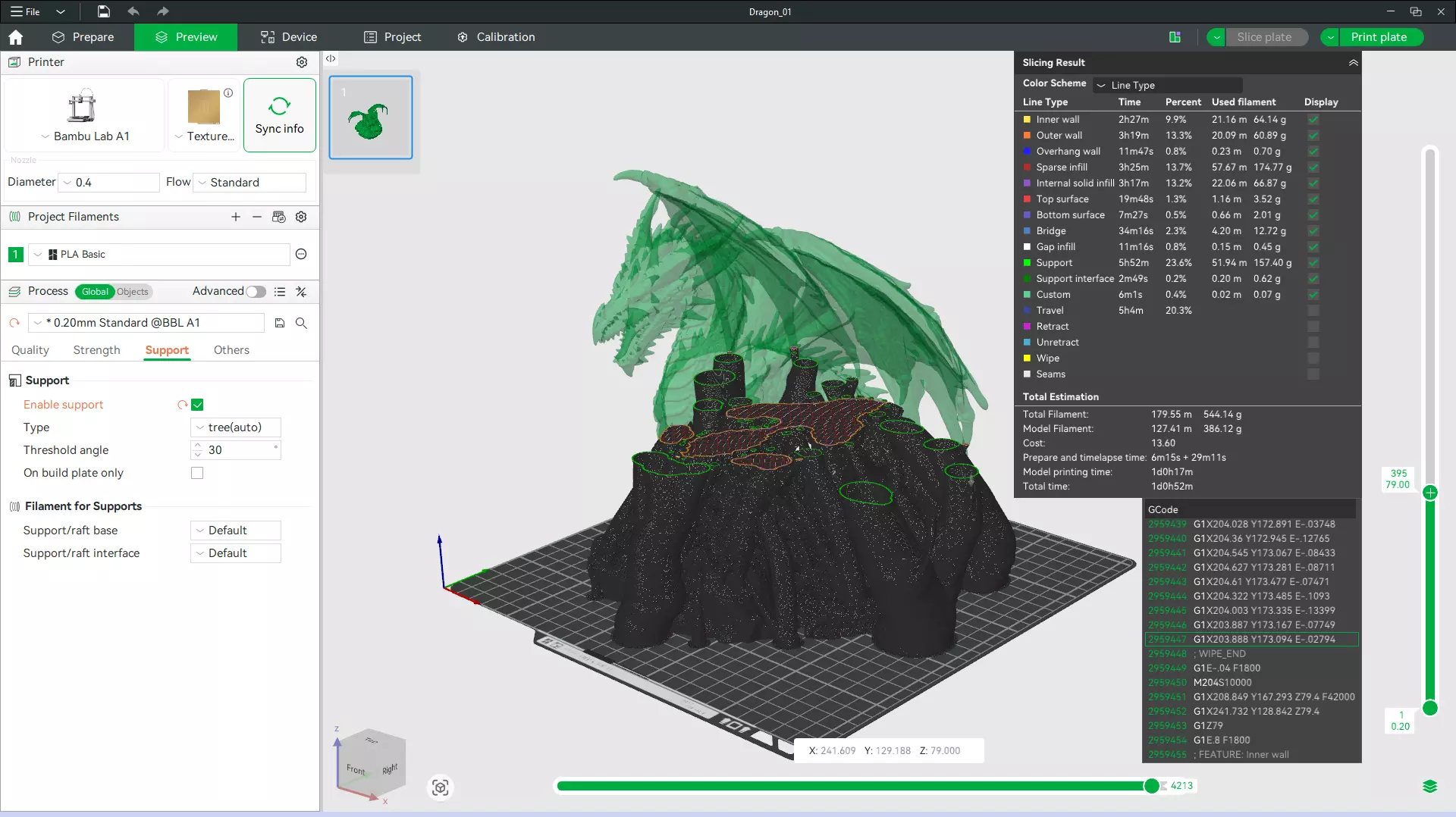Open the Others settings tab
This screenshot has width=1456, height=817.
coord(231,350)
